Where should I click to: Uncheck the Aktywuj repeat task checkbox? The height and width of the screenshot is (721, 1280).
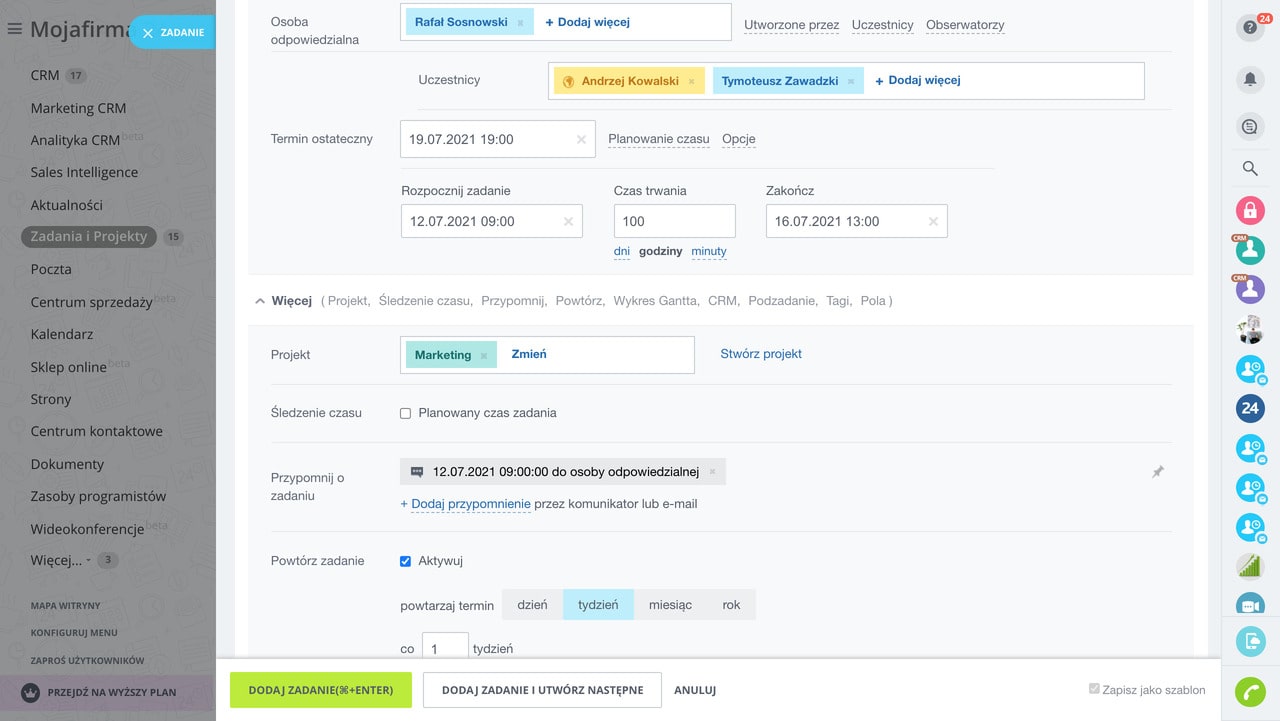tap(406, 561)
